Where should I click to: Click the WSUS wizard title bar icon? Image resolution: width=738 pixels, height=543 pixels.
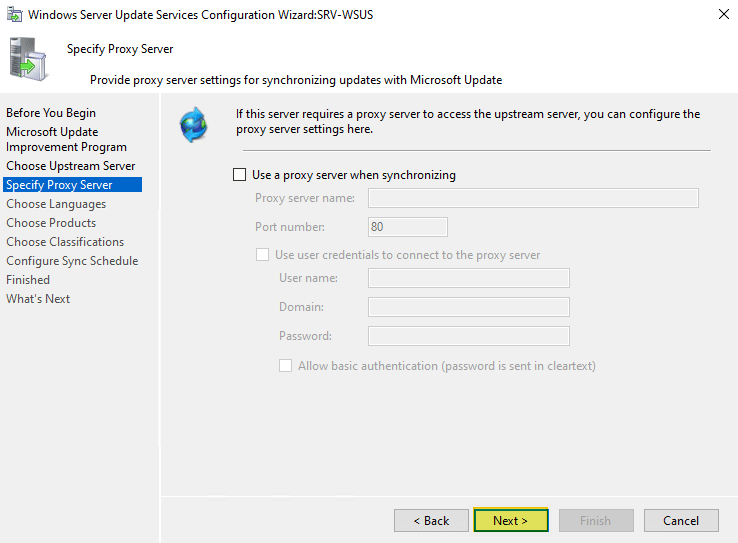[x=14, y=15]
